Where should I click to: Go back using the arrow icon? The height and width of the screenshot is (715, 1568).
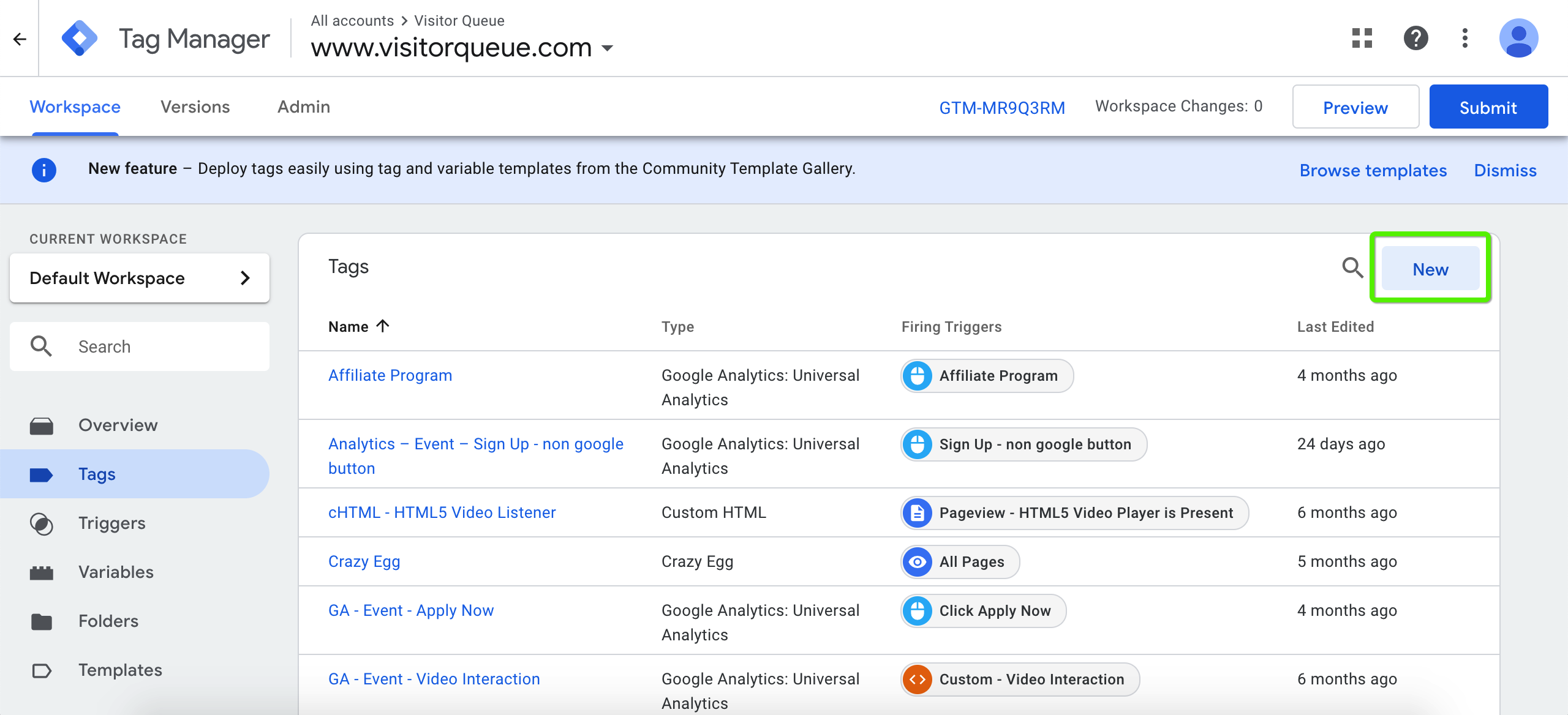[20, 39]
